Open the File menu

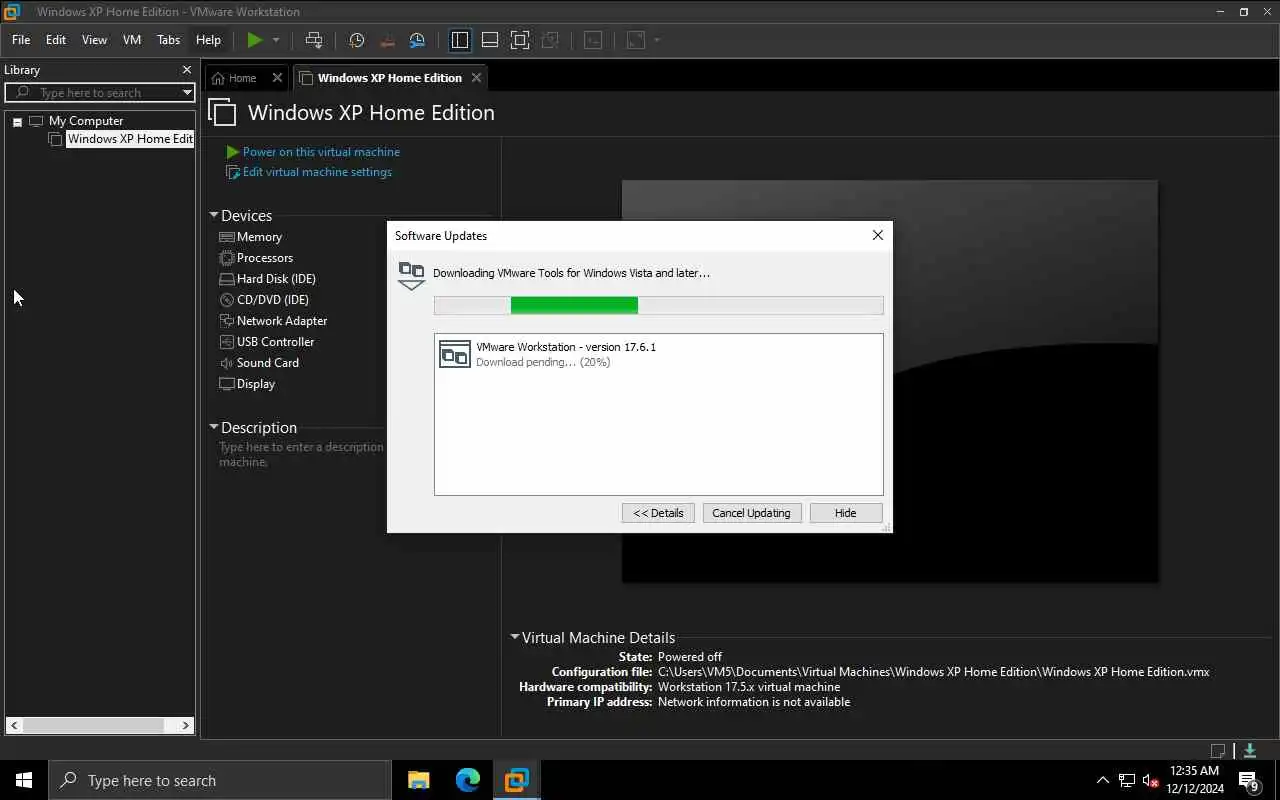(21, 40)
